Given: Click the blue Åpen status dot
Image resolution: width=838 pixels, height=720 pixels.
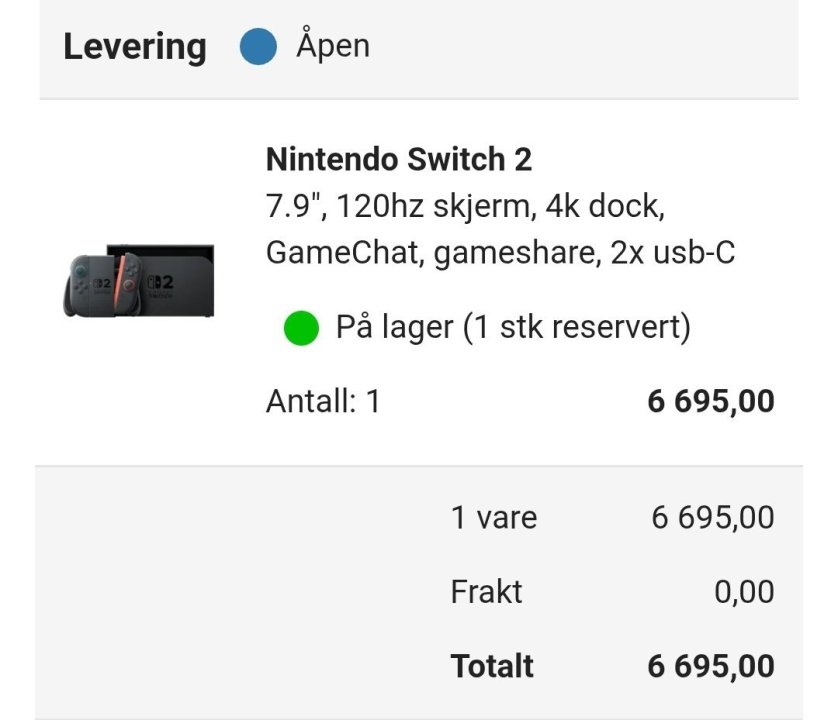Looking at the screenshot, I should (x=258, y=46).
